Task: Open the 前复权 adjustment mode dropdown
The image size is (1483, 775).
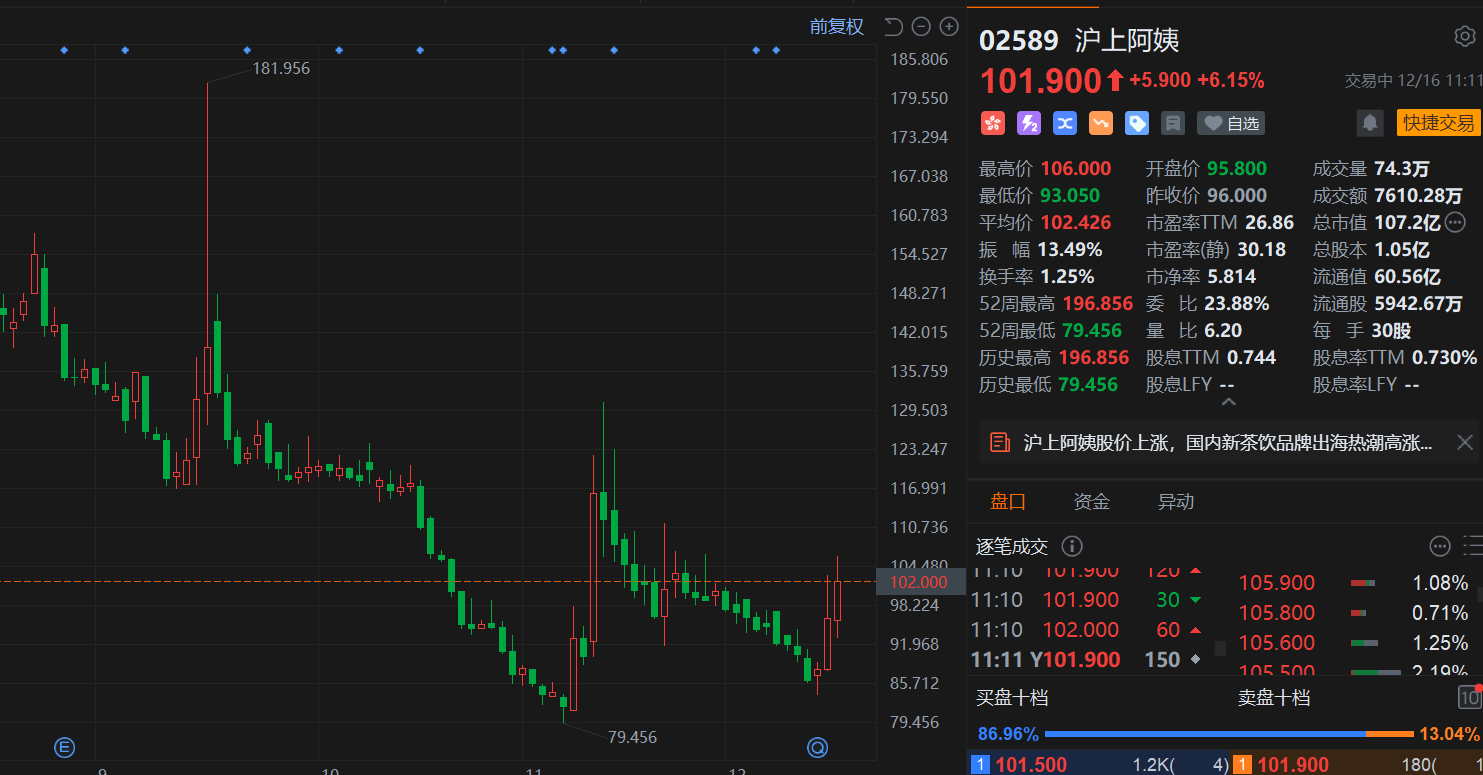Action: 836,27
